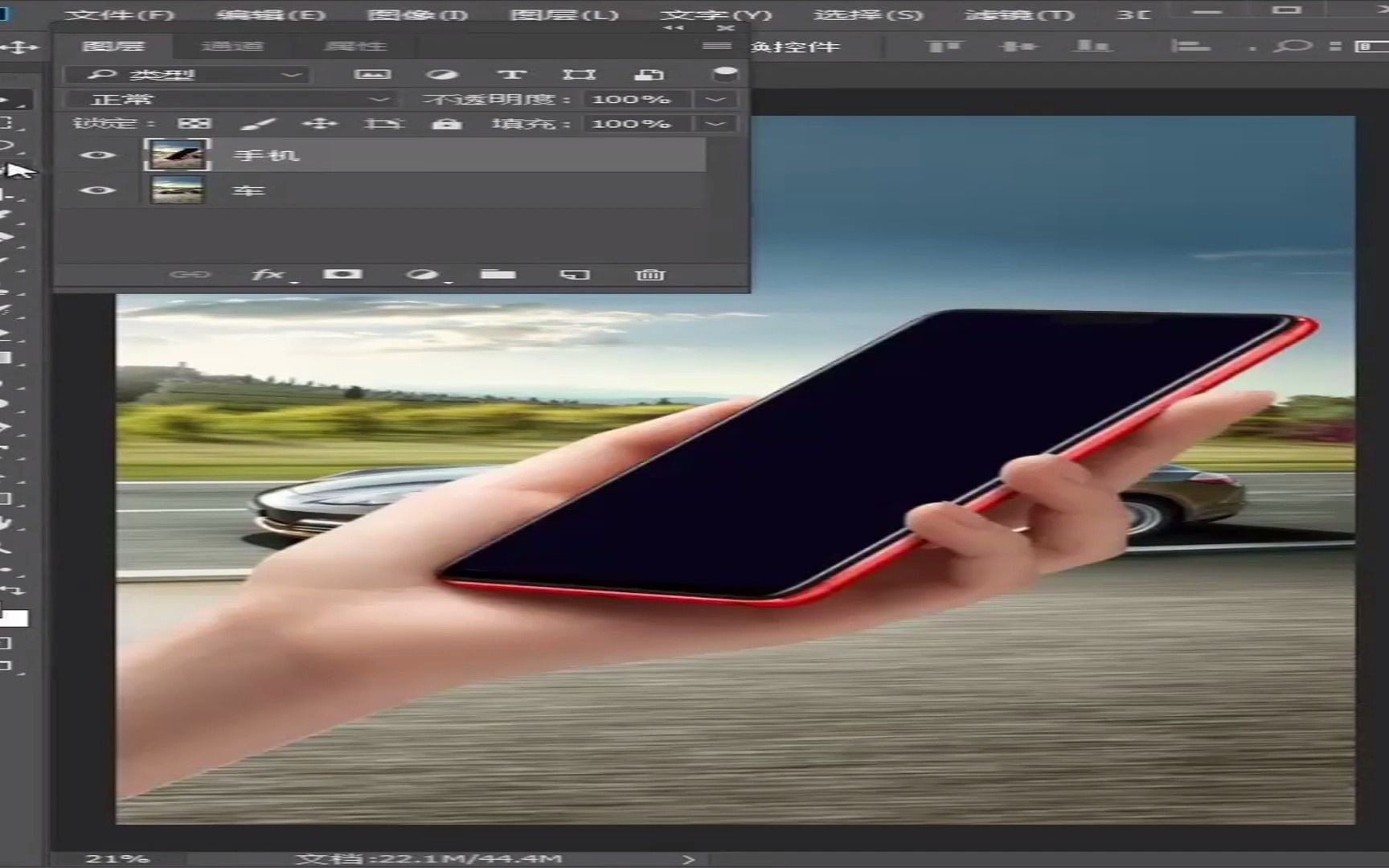Image resolution: width=1389 pixels, height=868 pixels.
Task: Click the status bar info arrow
Action: click(x=688, y=859)
